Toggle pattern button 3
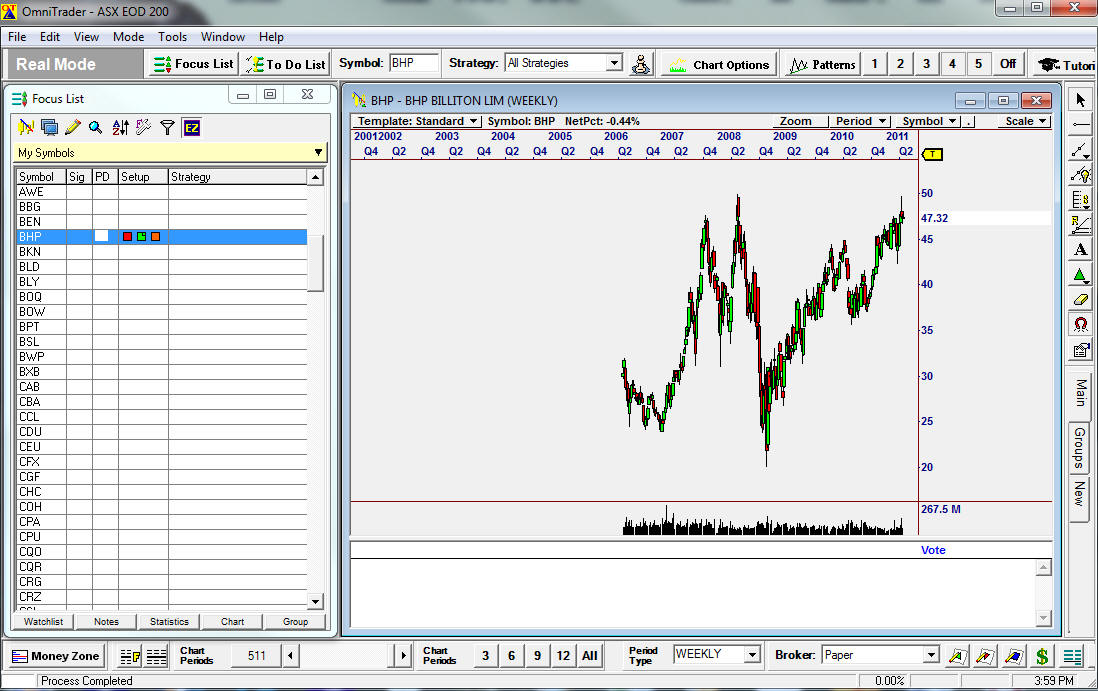 tap(926, 64)
